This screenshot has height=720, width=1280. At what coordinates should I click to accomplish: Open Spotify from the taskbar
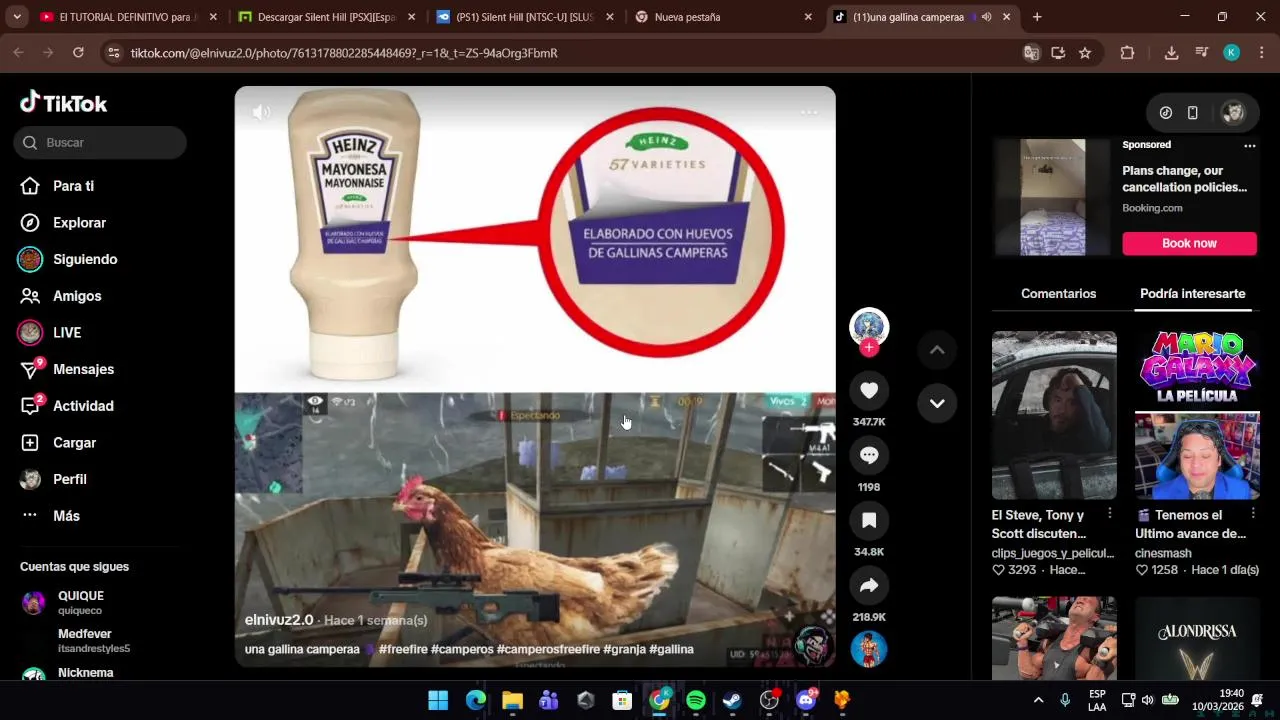point(696,700)
